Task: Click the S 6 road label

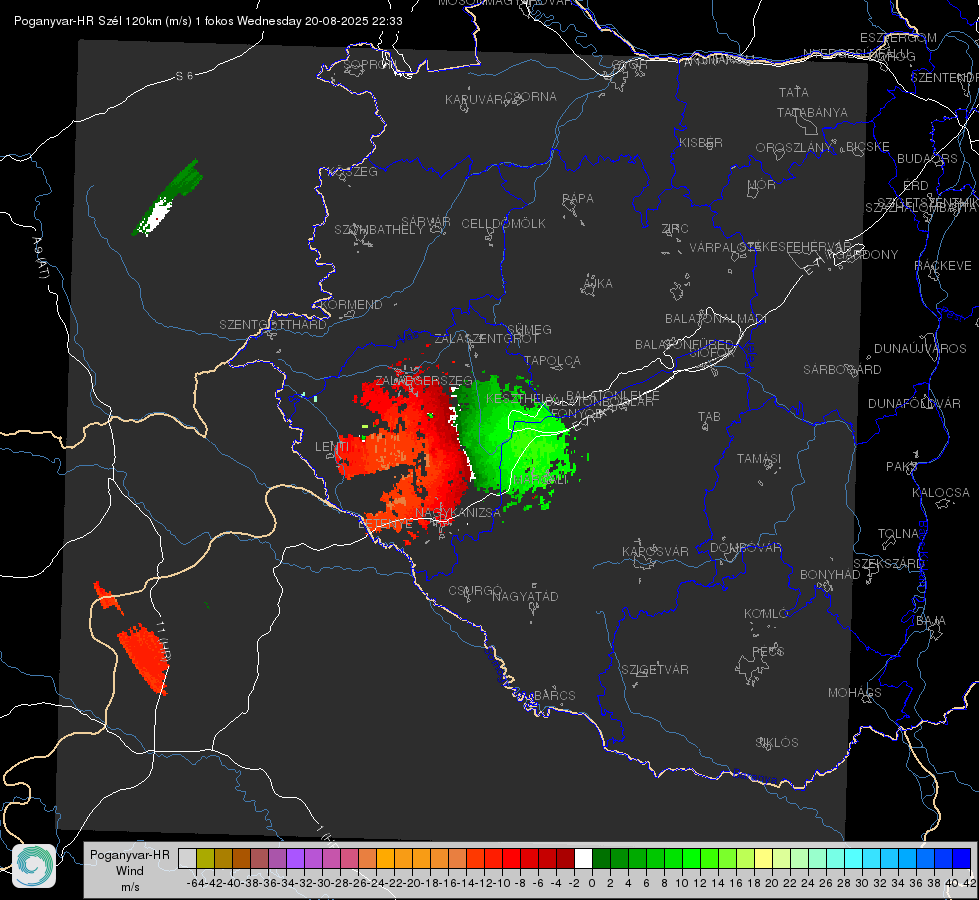Action: click(x=184, y=76)
